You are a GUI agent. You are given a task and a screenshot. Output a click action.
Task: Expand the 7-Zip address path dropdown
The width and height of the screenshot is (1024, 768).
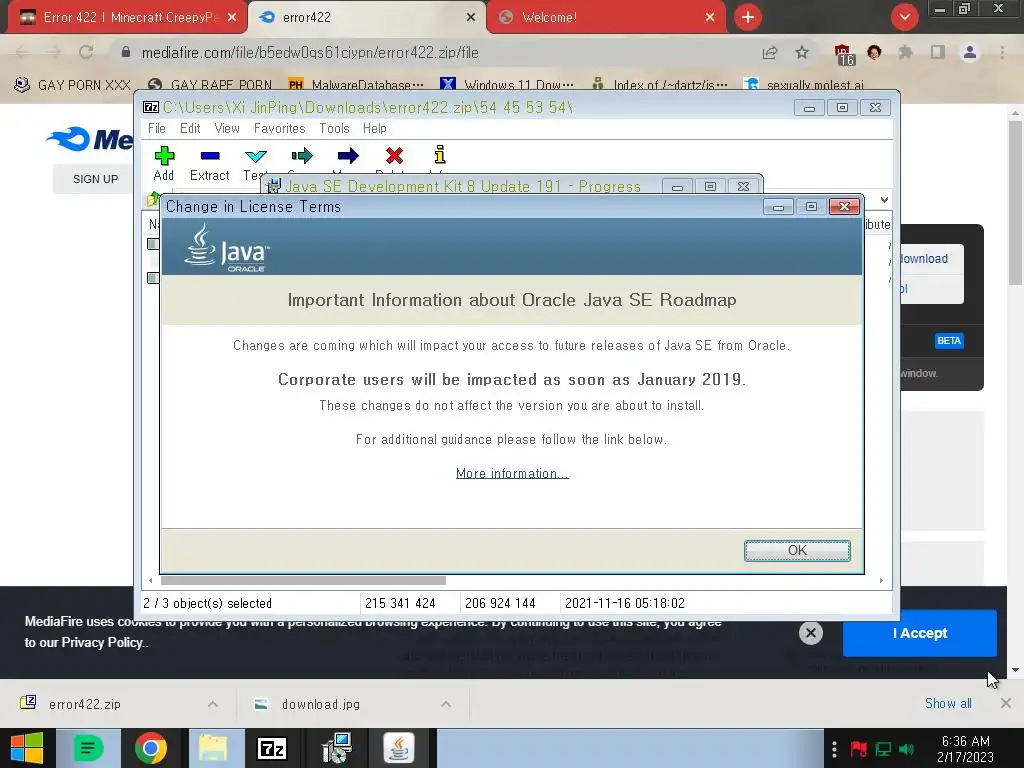pos(884,200)
